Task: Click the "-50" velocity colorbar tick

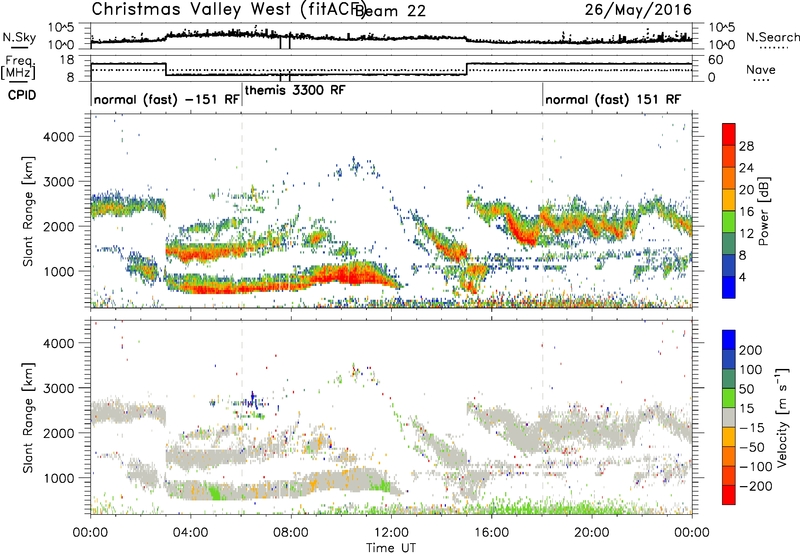Action: (x=751, y=447)
